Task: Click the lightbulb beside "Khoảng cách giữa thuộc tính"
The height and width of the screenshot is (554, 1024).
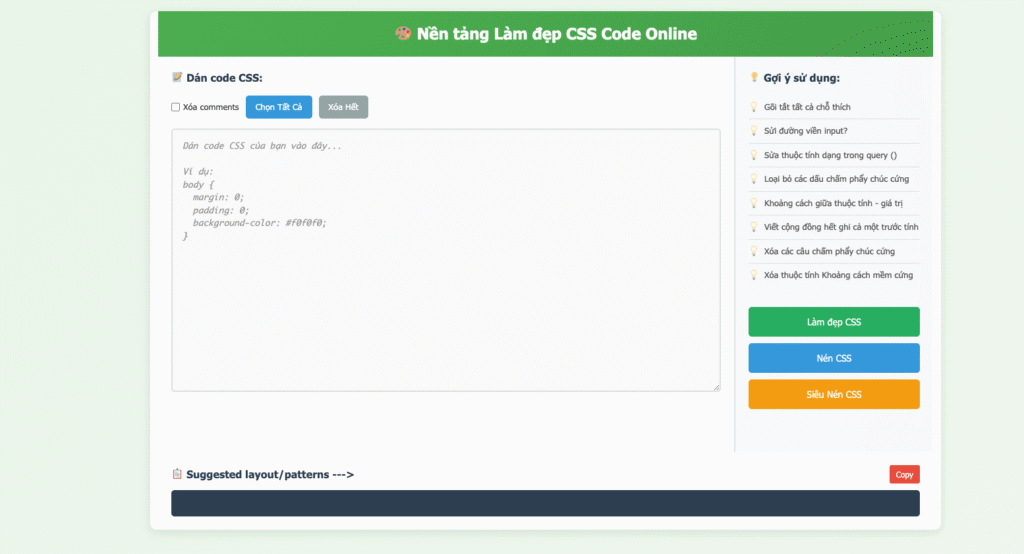Action: 754,203
